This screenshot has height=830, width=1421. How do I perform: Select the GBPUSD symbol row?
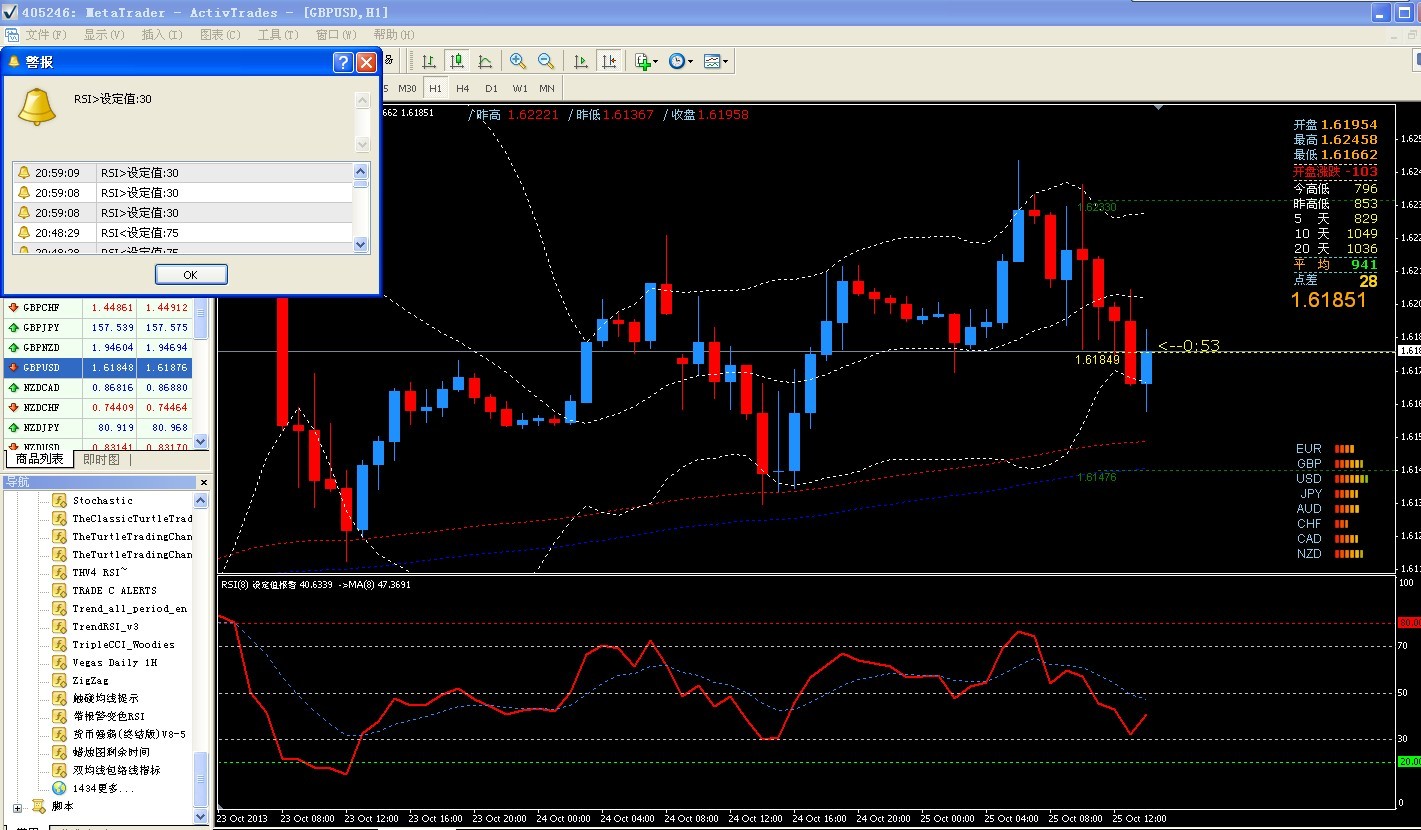[x=98, y=367]
